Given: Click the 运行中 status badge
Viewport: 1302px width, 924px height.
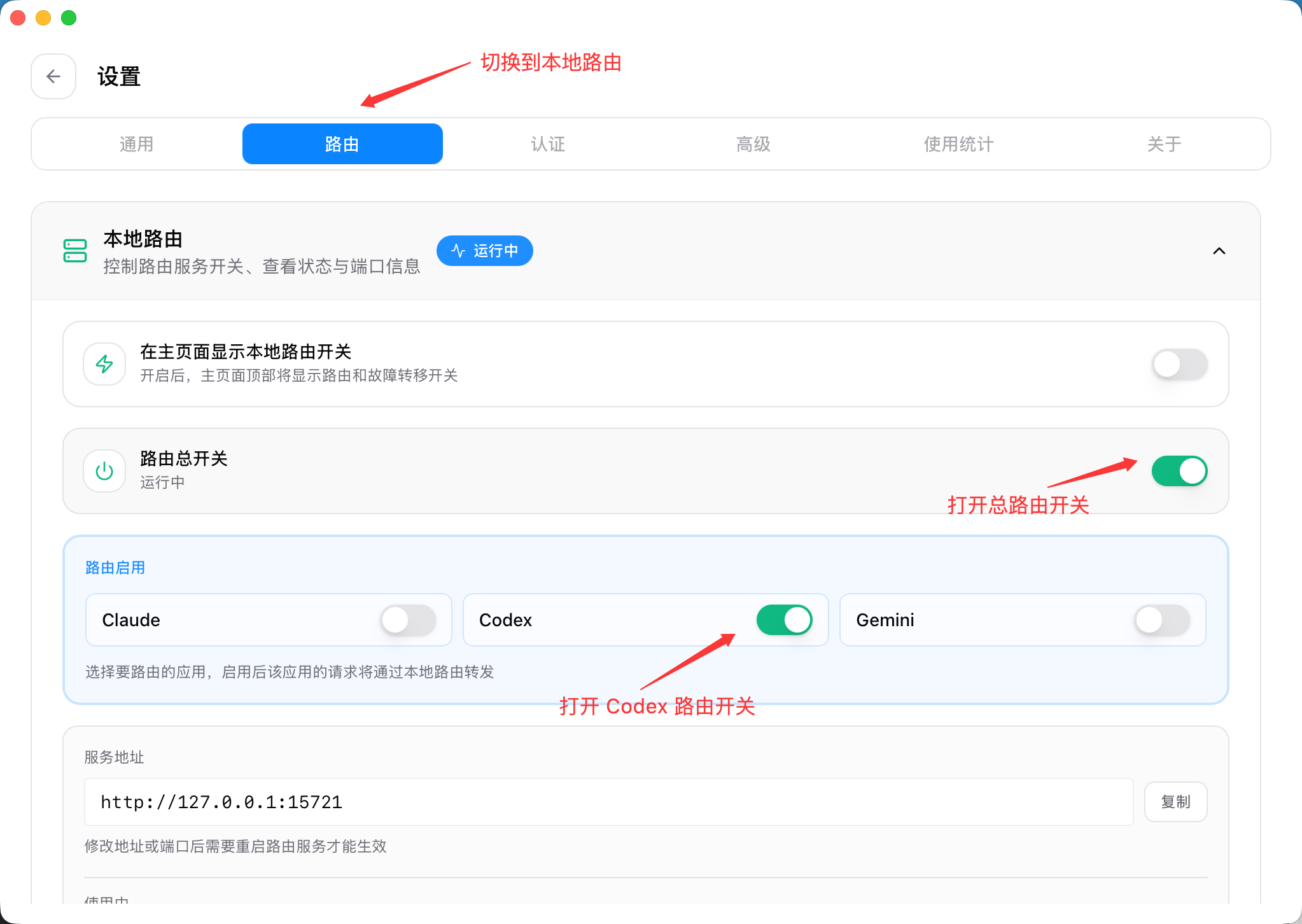Looking at the screenshot, I should [485, 251].
